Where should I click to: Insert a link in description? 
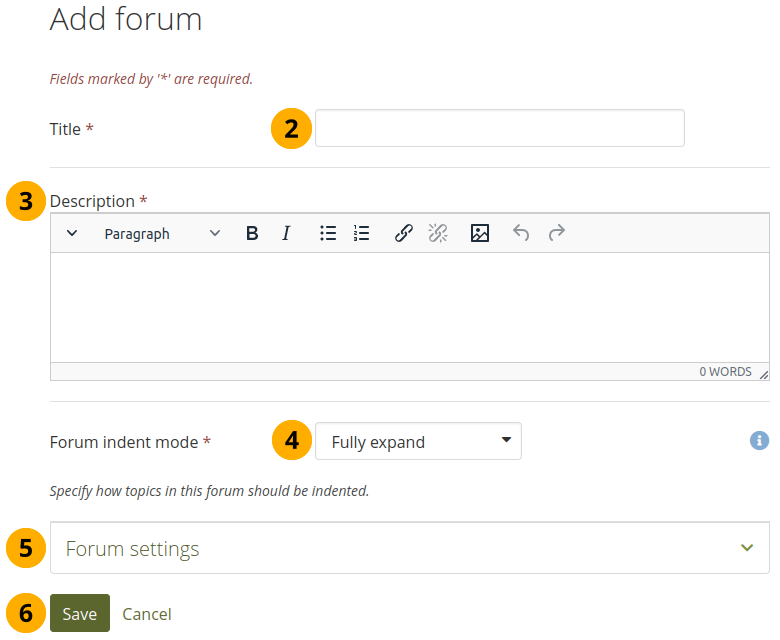click(404, 233)
